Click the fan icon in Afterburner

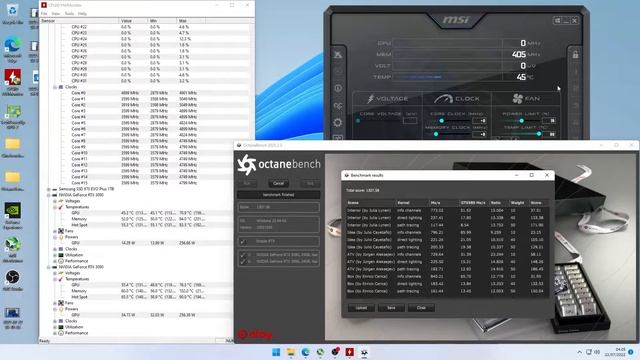(x=518, y=98)
